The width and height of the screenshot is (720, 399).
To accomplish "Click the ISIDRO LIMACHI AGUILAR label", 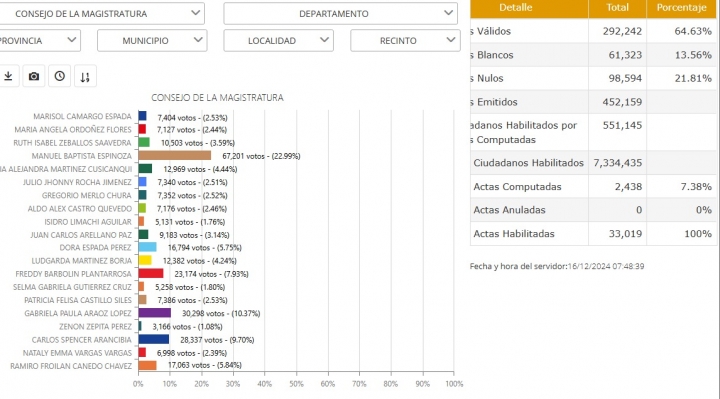I will click(x=88, y=222).
